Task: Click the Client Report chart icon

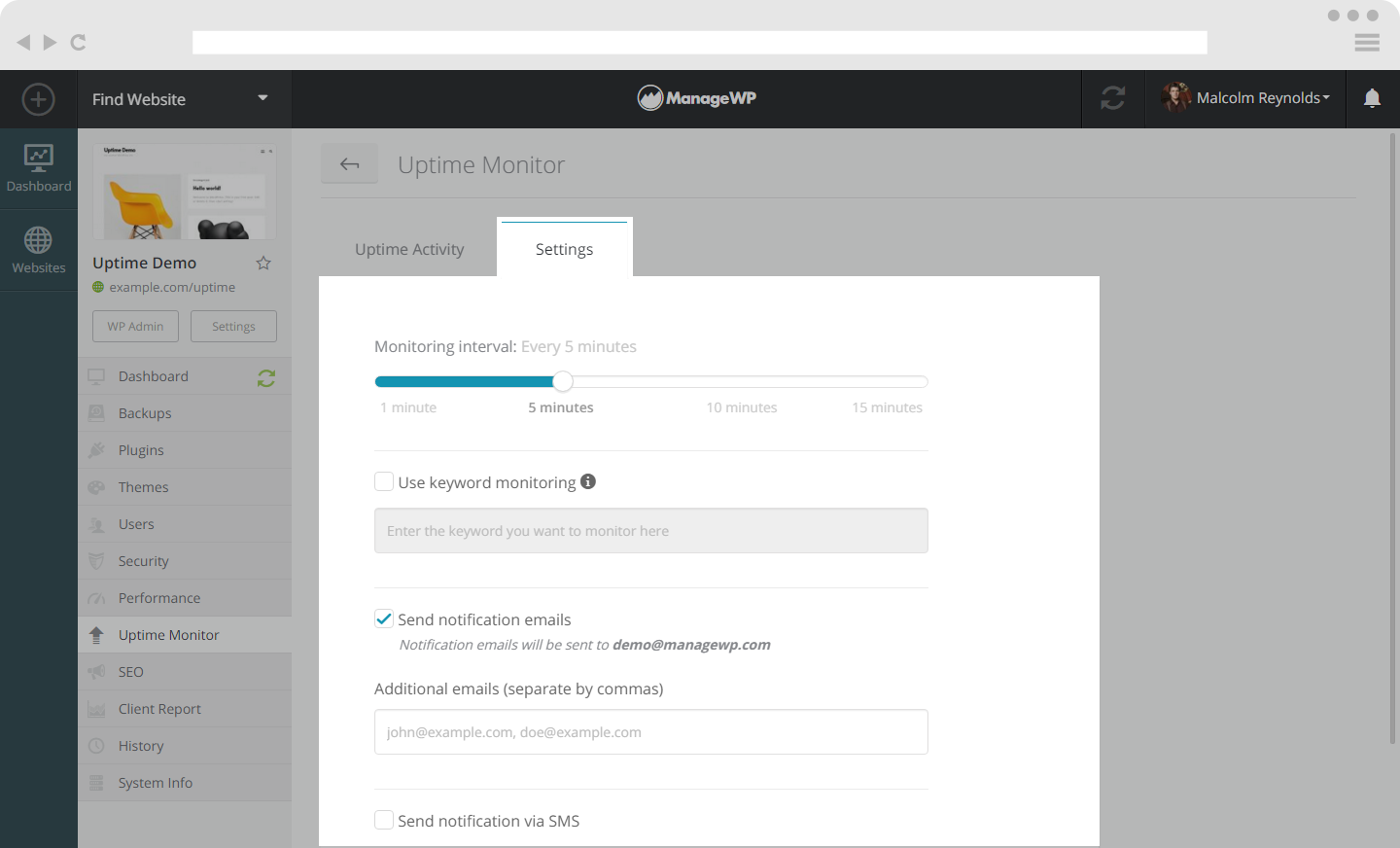Action: click(96, 709)
